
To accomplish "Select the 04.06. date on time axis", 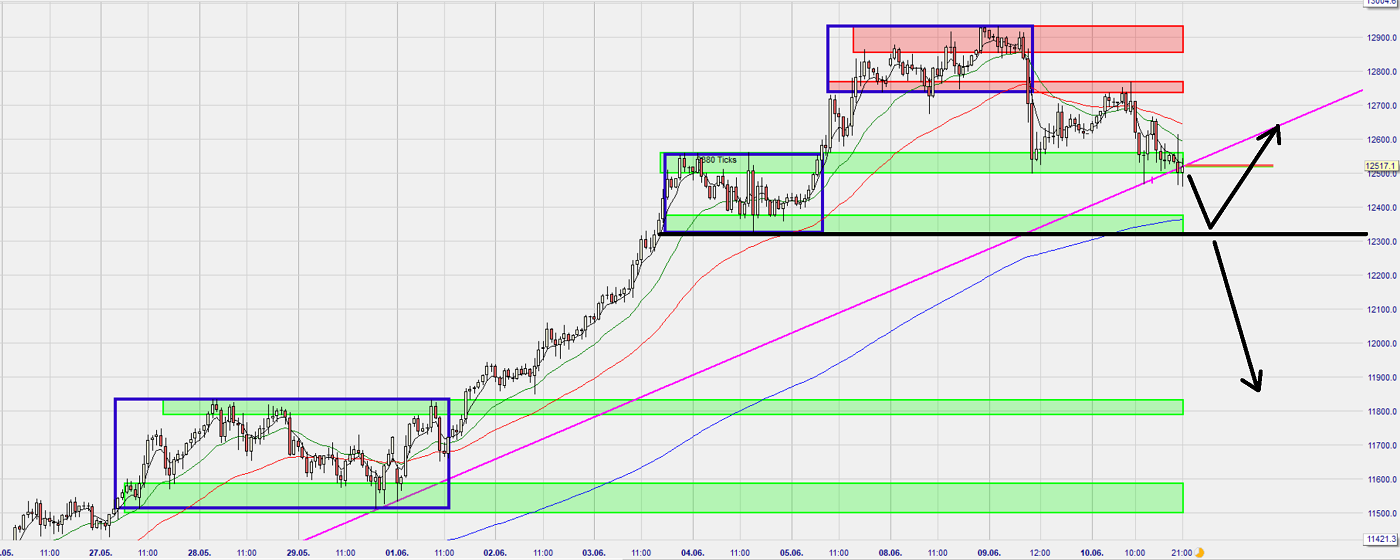I will tap(693, 552).
